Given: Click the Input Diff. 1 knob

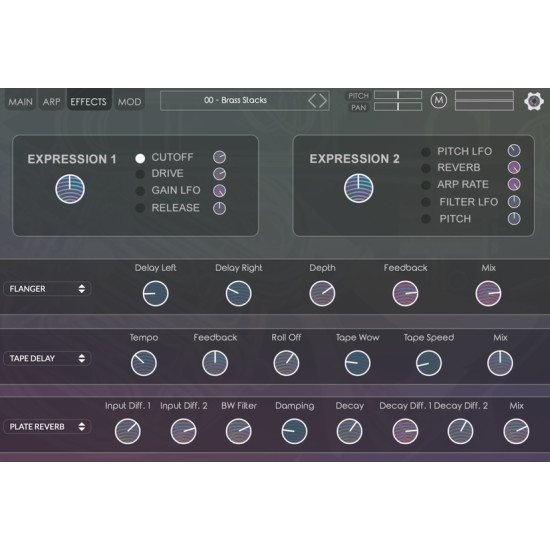Looking at the screenshot, I should tap(128, 431).
